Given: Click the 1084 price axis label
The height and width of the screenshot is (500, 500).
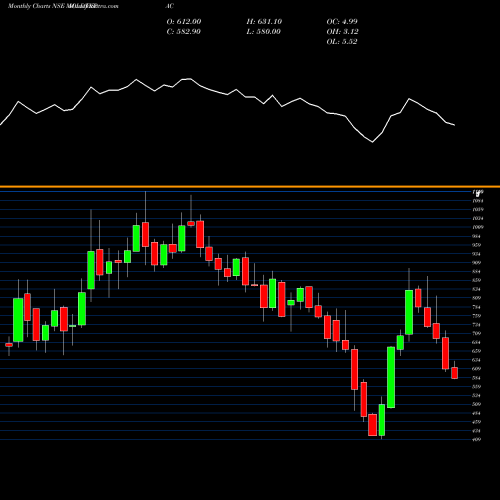Looking at the screenshot, I should click(x=478, y=201).
